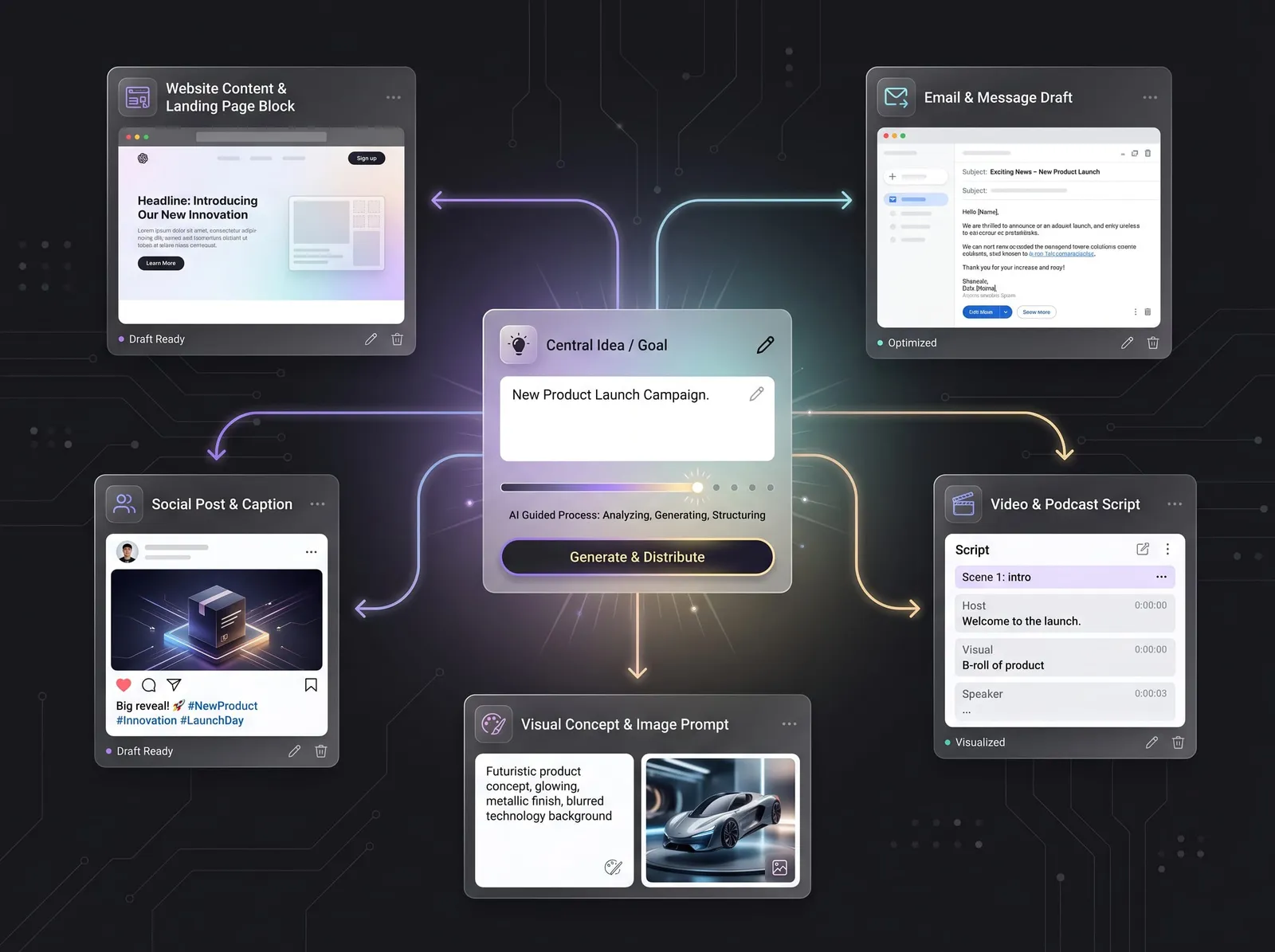Select the Speaker script row
This screenshot has height=952, width=1275.
1065,701
